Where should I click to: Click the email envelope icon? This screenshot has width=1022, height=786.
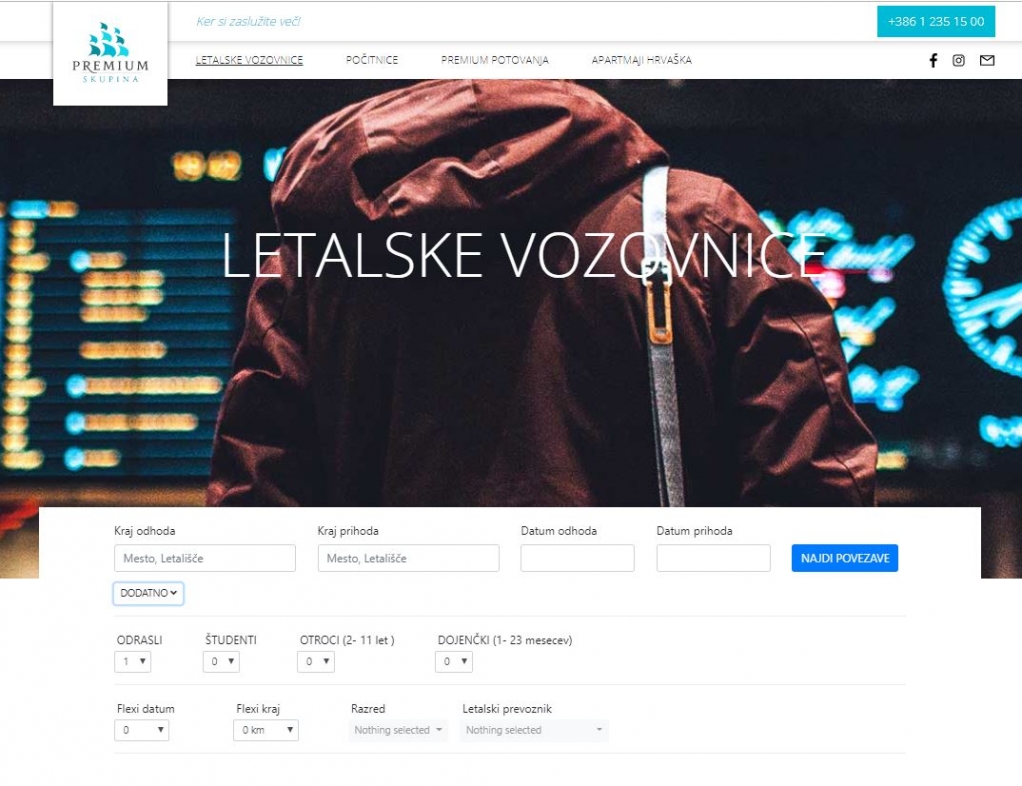[987, 61]
